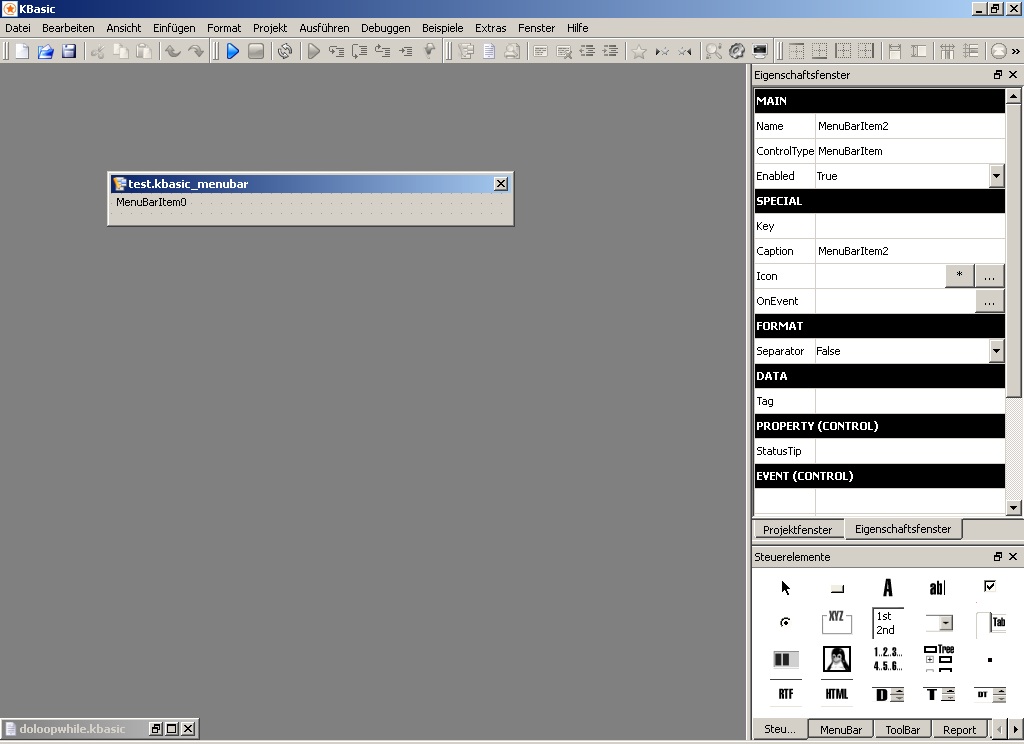Screen dimensions: 1024x744
Task: Select the TreeView control in the toolbox
Action: pyautogui.click(x=938, y=658)
